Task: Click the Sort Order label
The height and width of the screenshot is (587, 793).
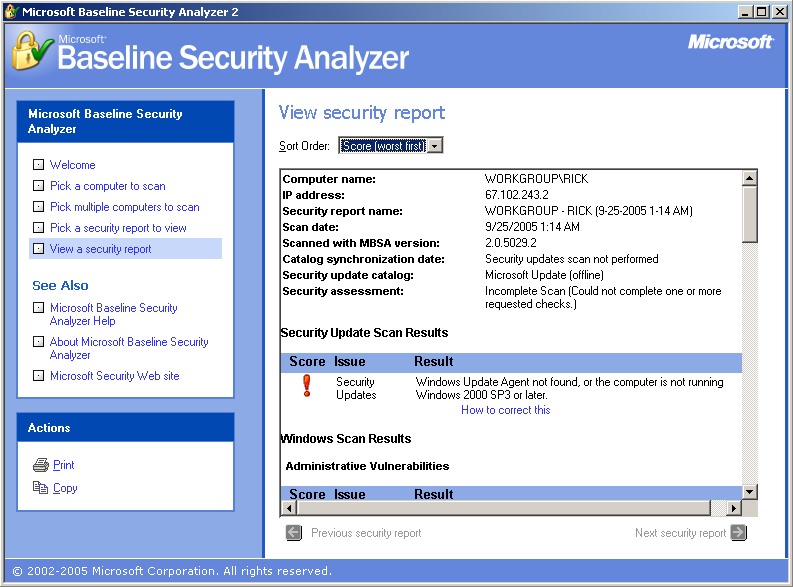Action: click(304, 146)
